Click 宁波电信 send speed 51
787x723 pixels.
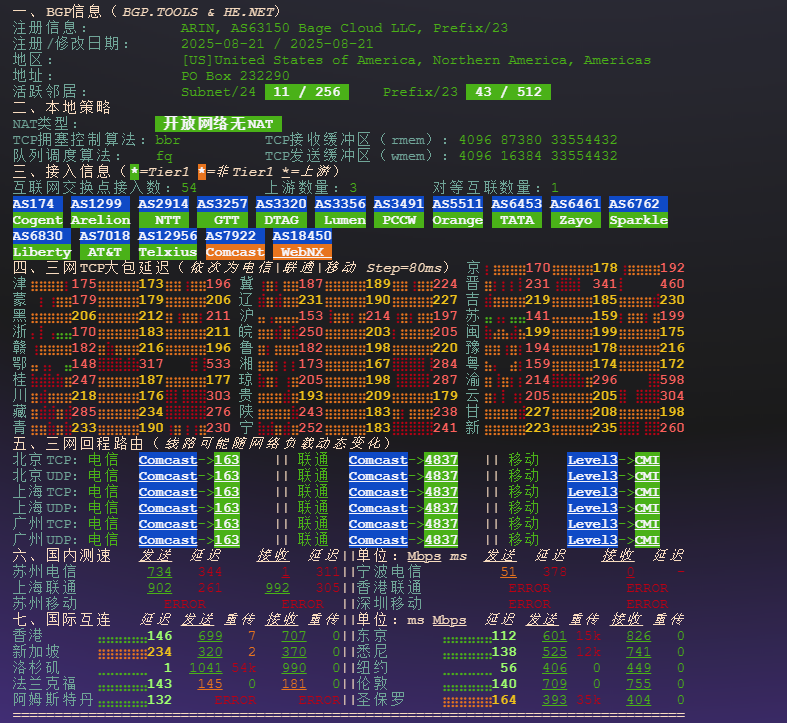[508, 572]
